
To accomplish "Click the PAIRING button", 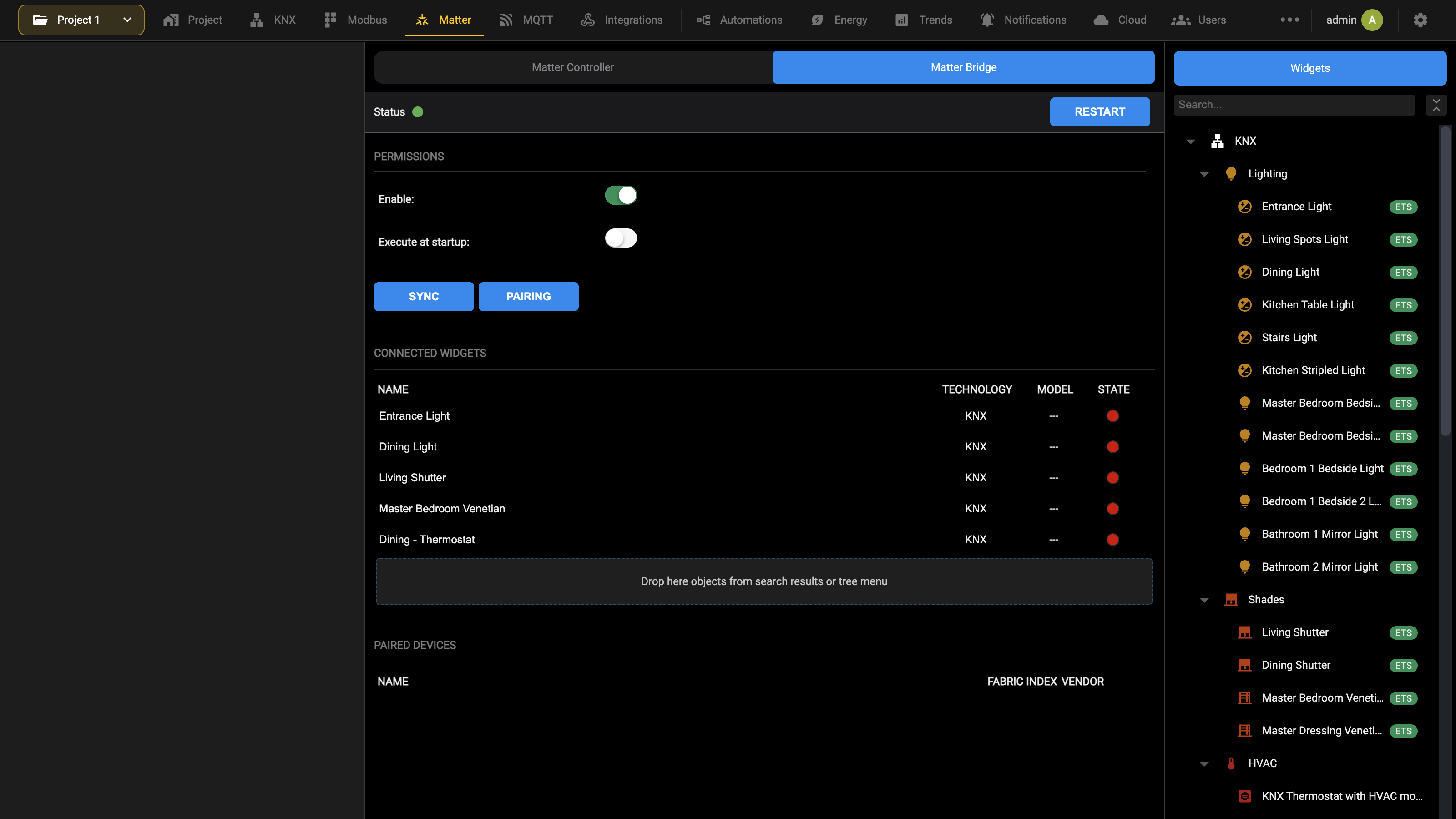I will pos(528,297).
